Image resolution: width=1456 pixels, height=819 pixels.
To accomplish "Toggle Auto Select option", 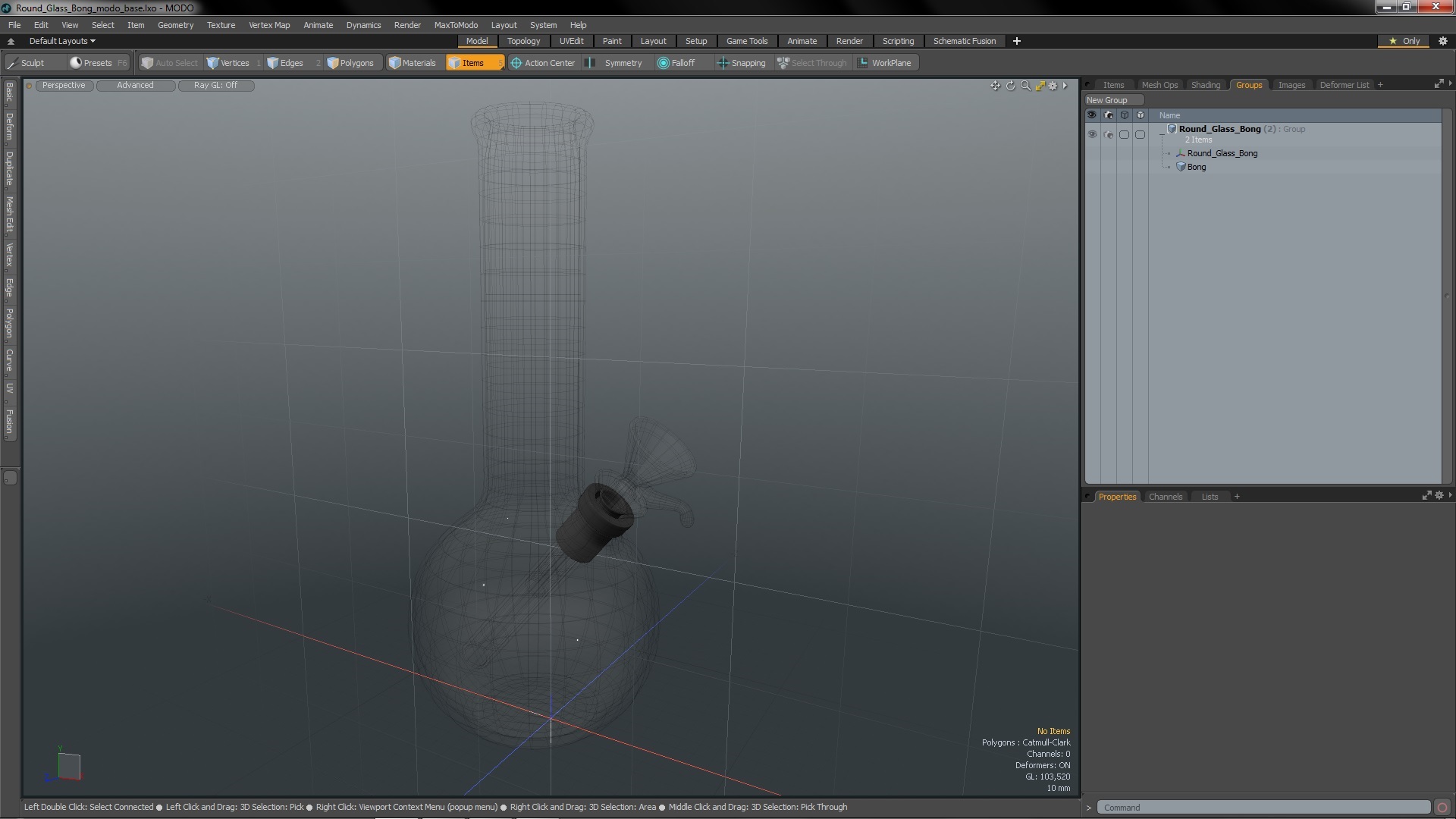I will coord(170,63).
